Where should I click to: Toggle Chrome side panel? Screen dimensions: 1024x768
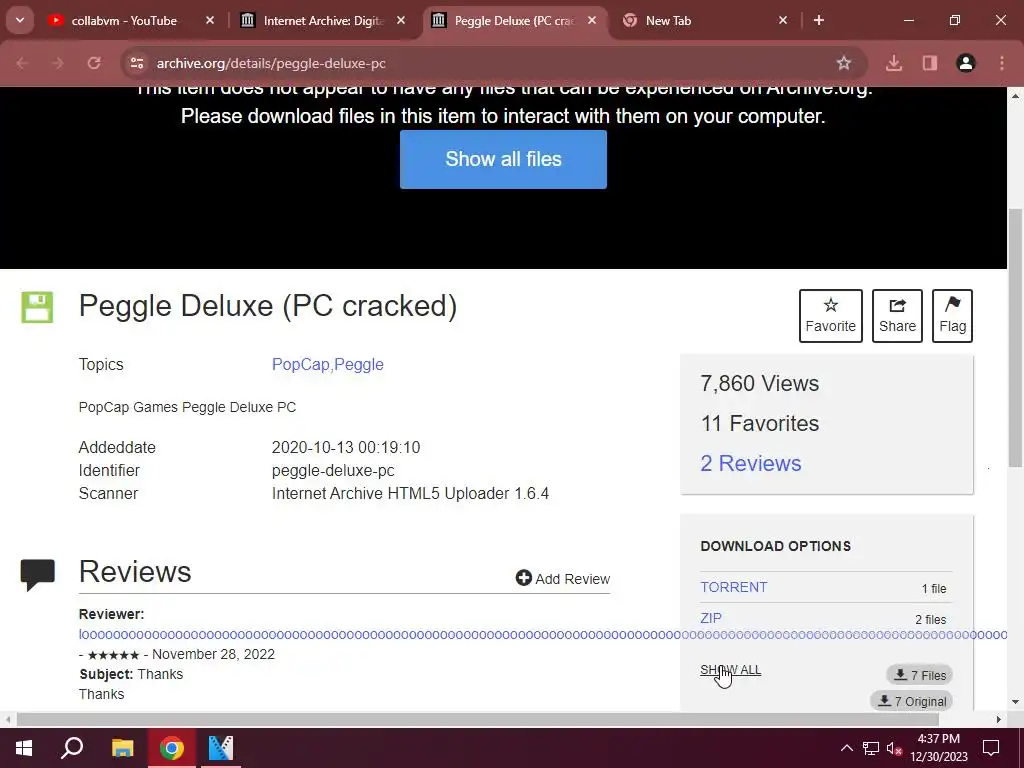click(930, 63)
